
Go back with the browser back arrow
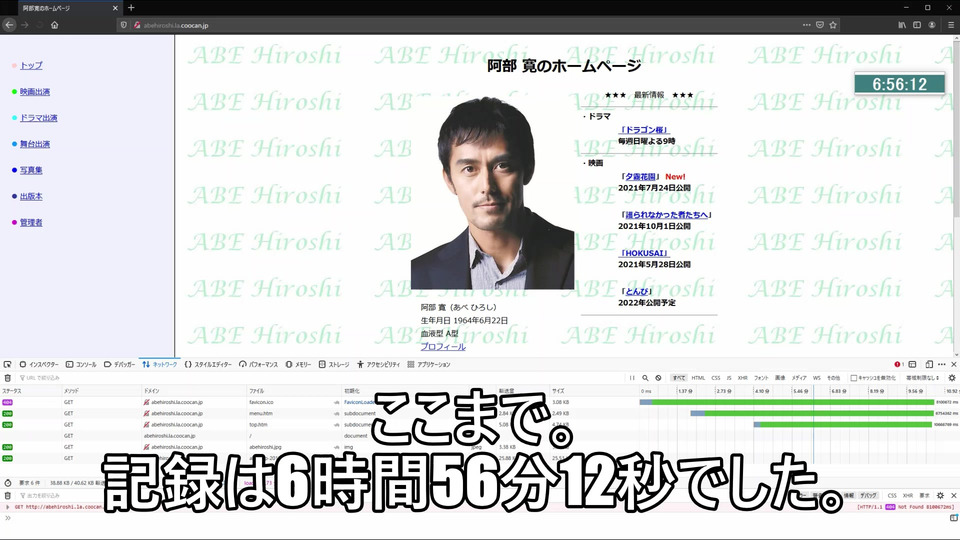tap(9, 25)
